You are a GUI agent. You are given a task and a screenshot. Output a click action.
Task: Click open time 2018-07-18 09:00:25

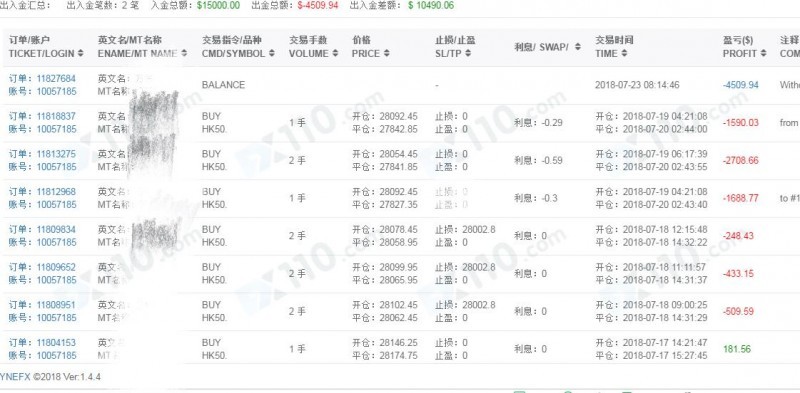point(665,305)
